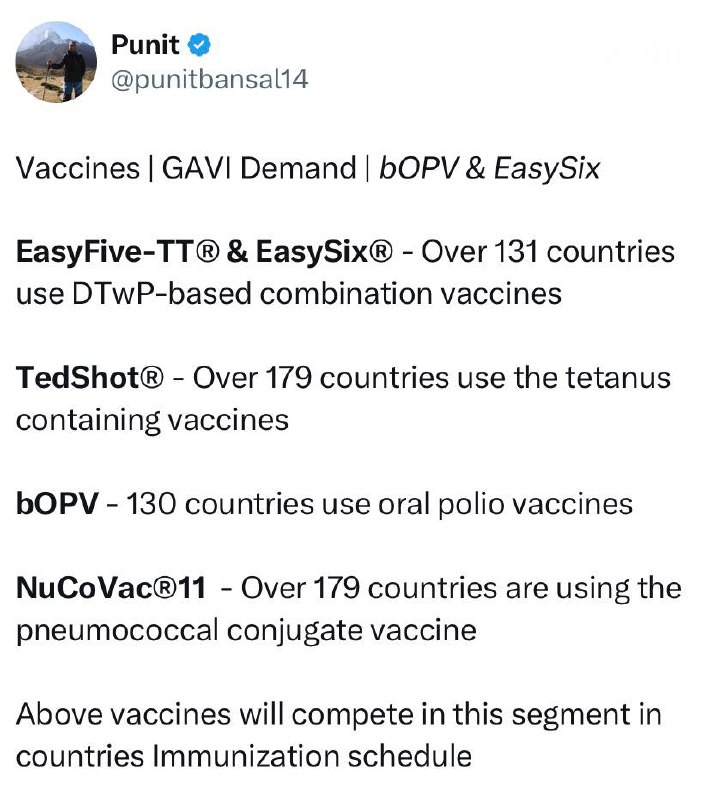The image size is (711, 800).
Task: Click 'Over 179 countries use the tetanus' text
Action: click(x=431, y=378)
